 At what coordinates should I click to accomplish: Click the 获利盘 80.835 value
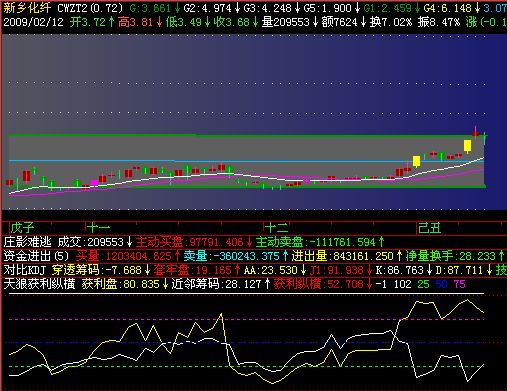click(x=121, y=284)
